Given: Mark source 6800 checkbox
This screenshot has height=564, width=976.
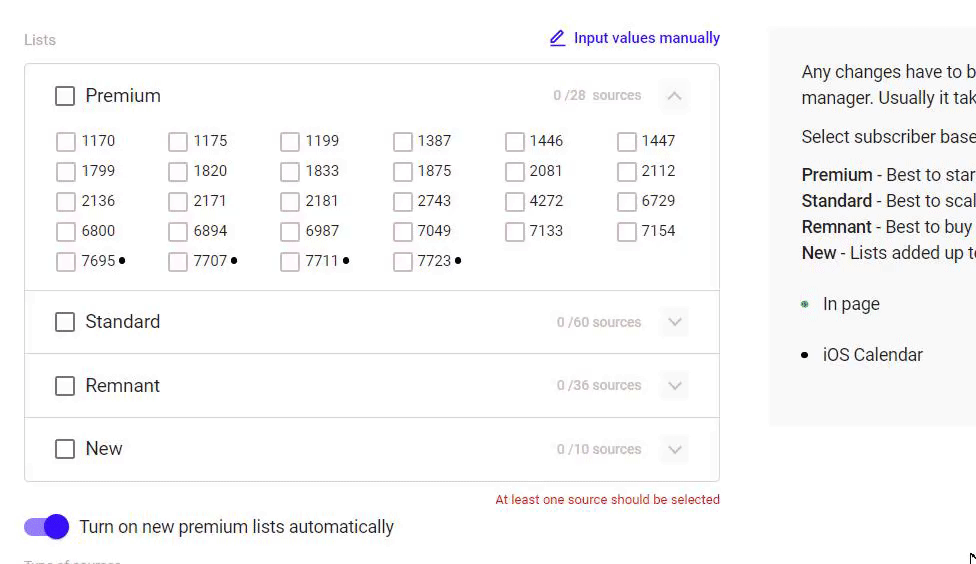Looking at the screenshot, I should pyautogui.click(x=65, y=232).
